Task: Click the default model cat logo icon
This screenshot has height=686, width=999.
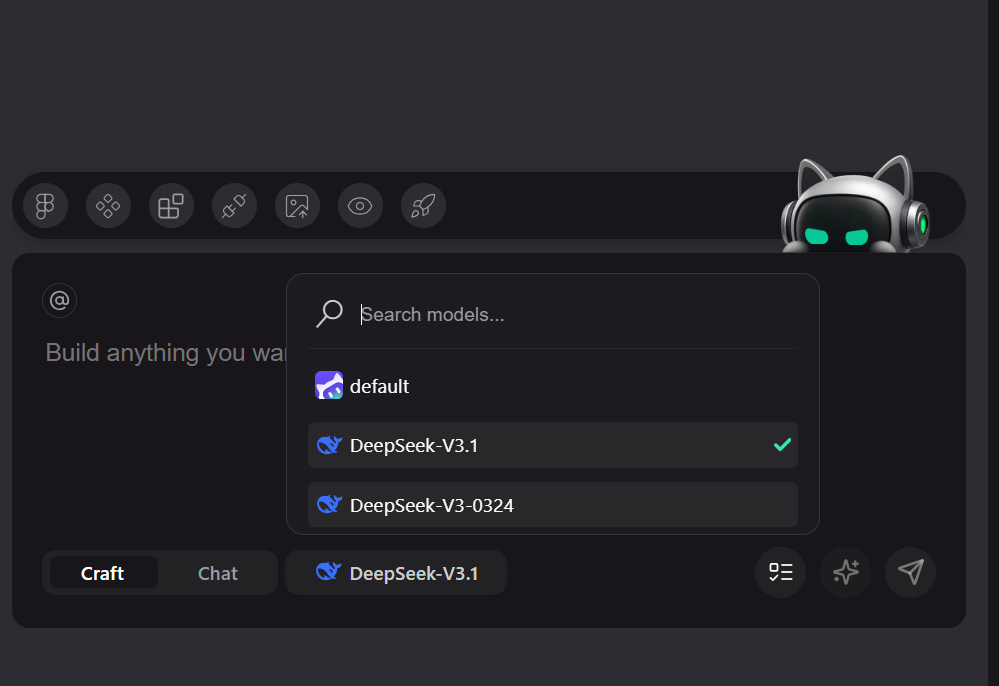Action: tap(329, 385)
